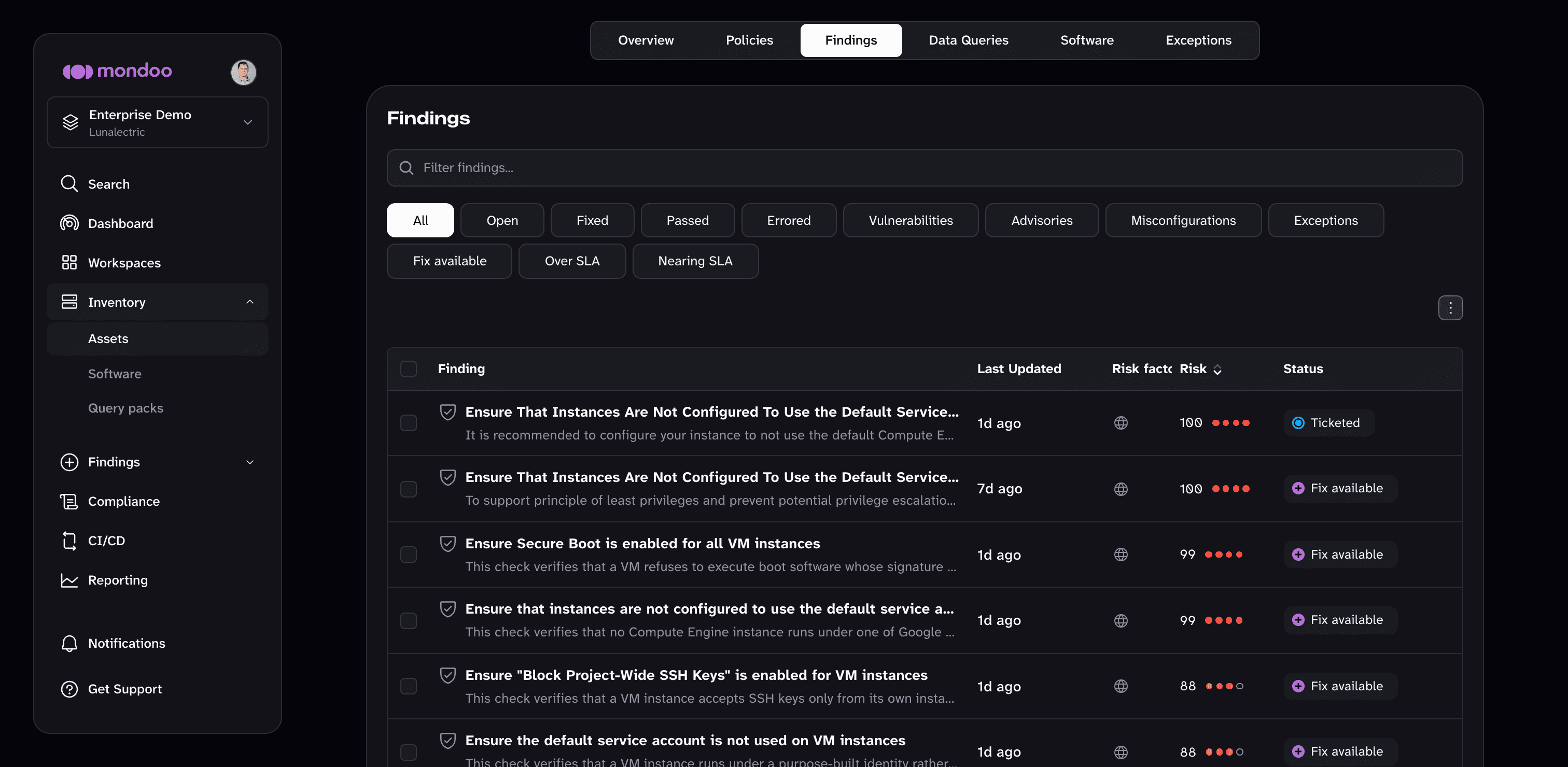Check the box for default service account on VM row
1568x767 pixels.
(409, 752)
